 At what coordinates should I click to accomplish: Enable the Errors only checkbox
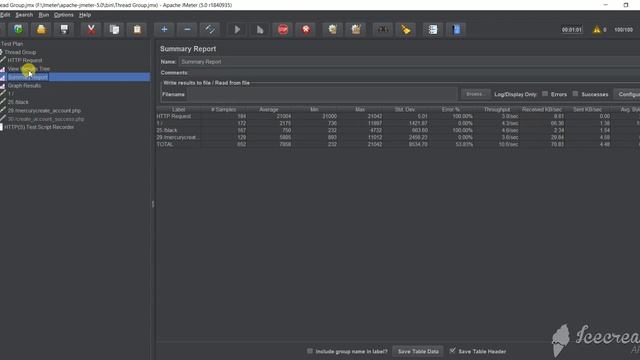coord(545,94)
